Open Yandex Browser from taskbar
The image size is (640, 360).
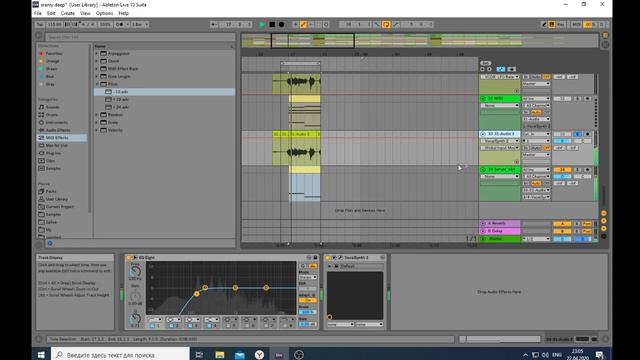(259, 355)
